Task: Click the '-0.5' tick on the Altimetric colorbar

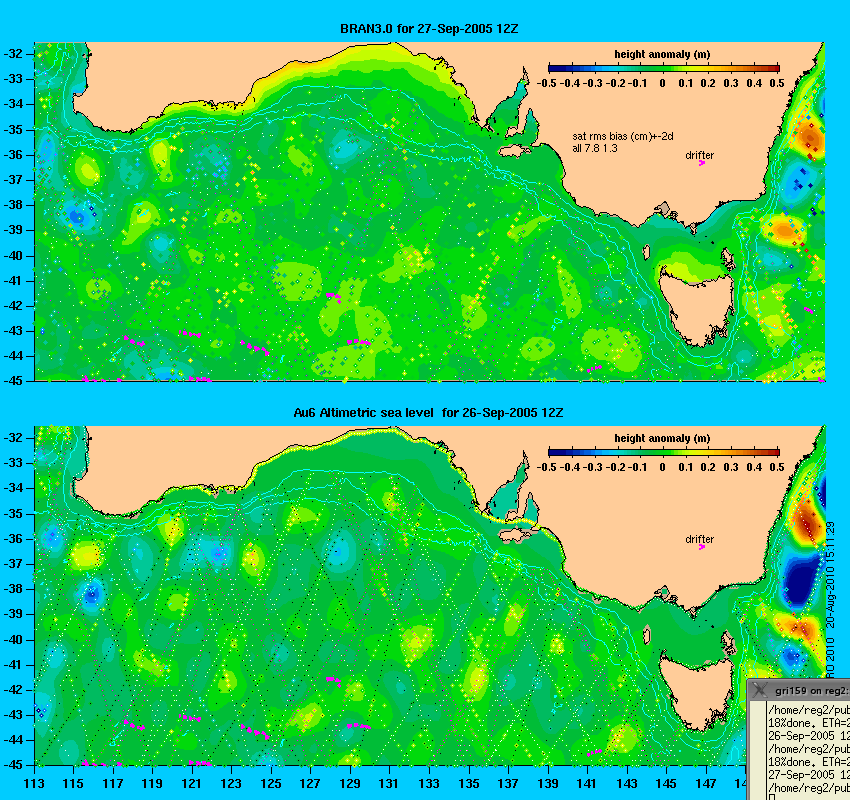Action: 546,468
